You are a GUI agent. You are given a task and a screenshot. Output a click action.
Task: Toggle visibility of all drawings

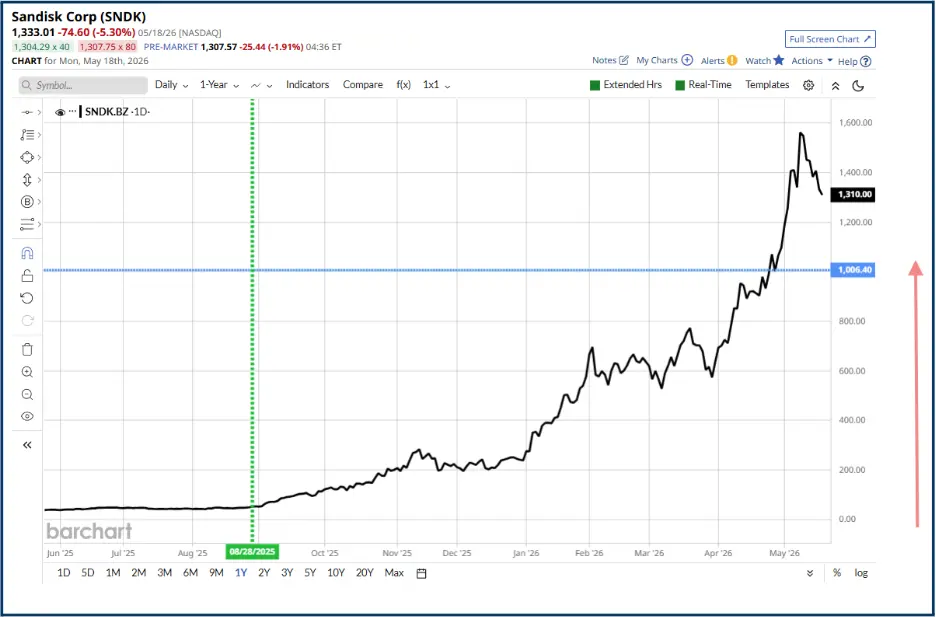(27, 417)
